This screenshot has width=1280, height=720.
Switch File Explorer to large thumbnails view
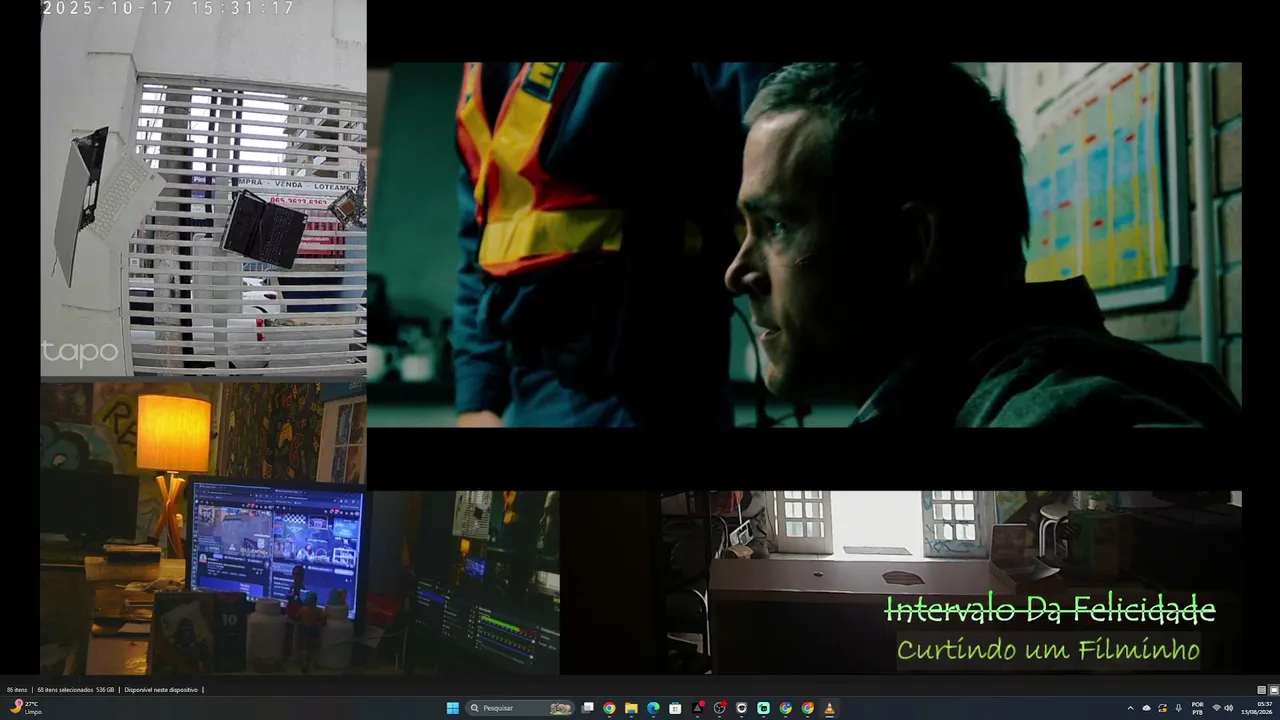coord(1274,690)
